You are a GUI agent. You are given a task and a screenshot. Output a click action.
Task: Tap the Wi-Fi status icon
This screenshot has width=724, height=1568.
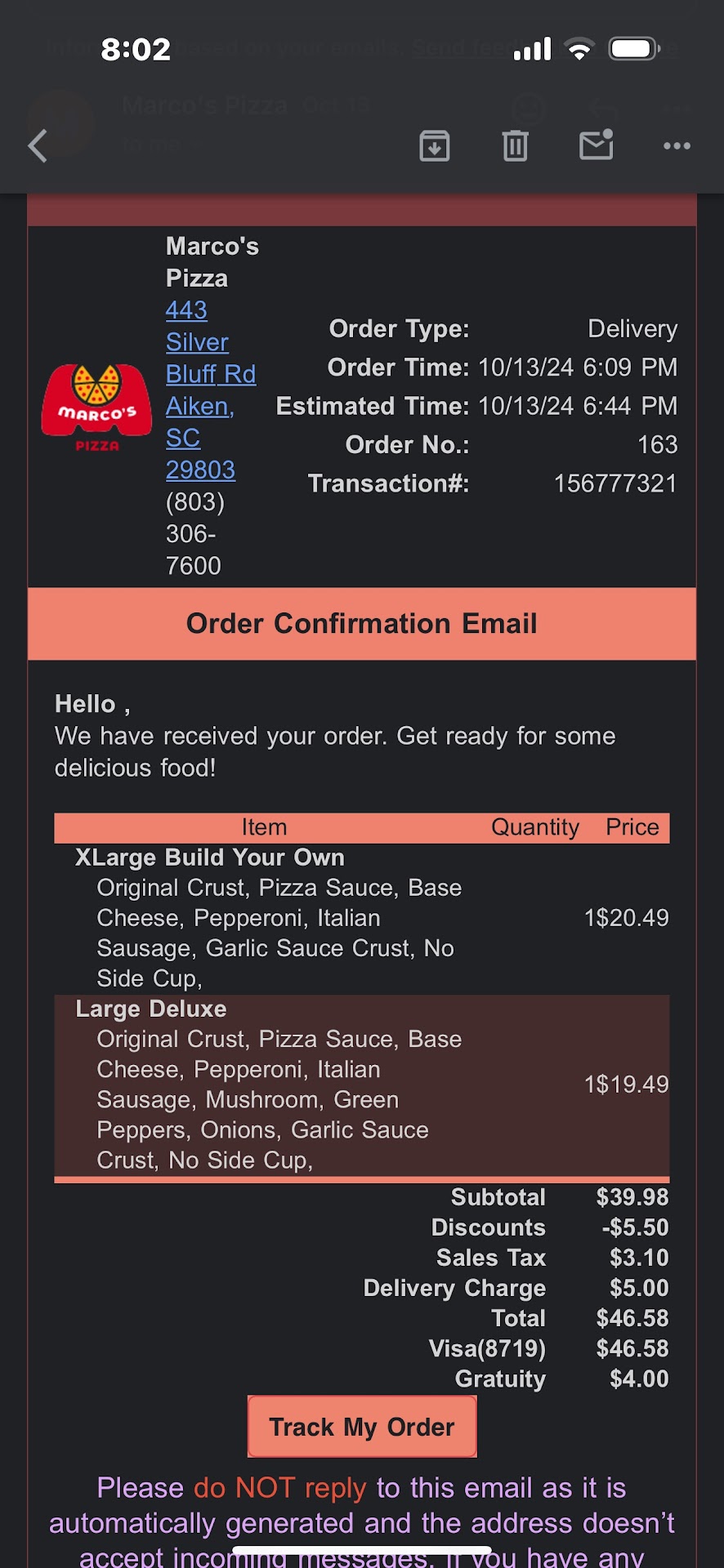(579, 50)
